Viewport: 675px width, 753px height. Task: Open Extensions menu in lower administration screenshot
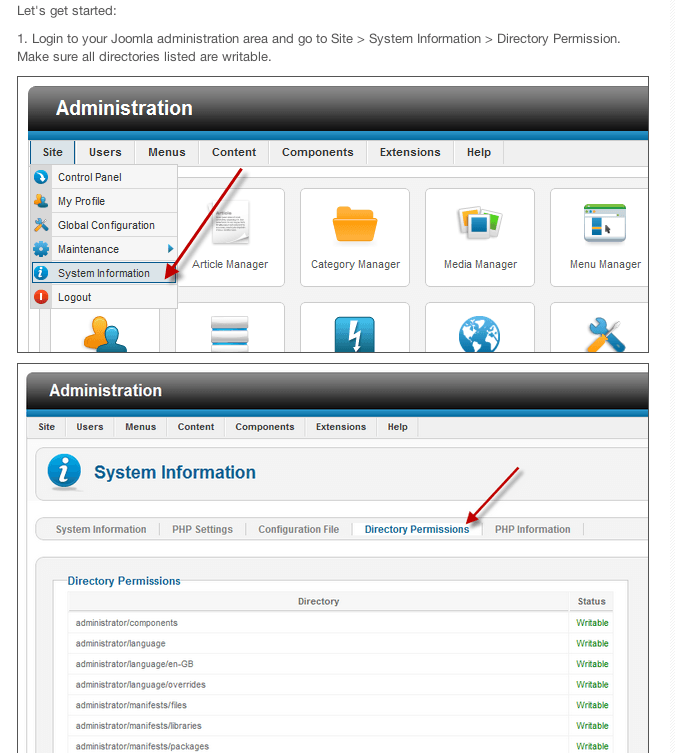point(341,427)
